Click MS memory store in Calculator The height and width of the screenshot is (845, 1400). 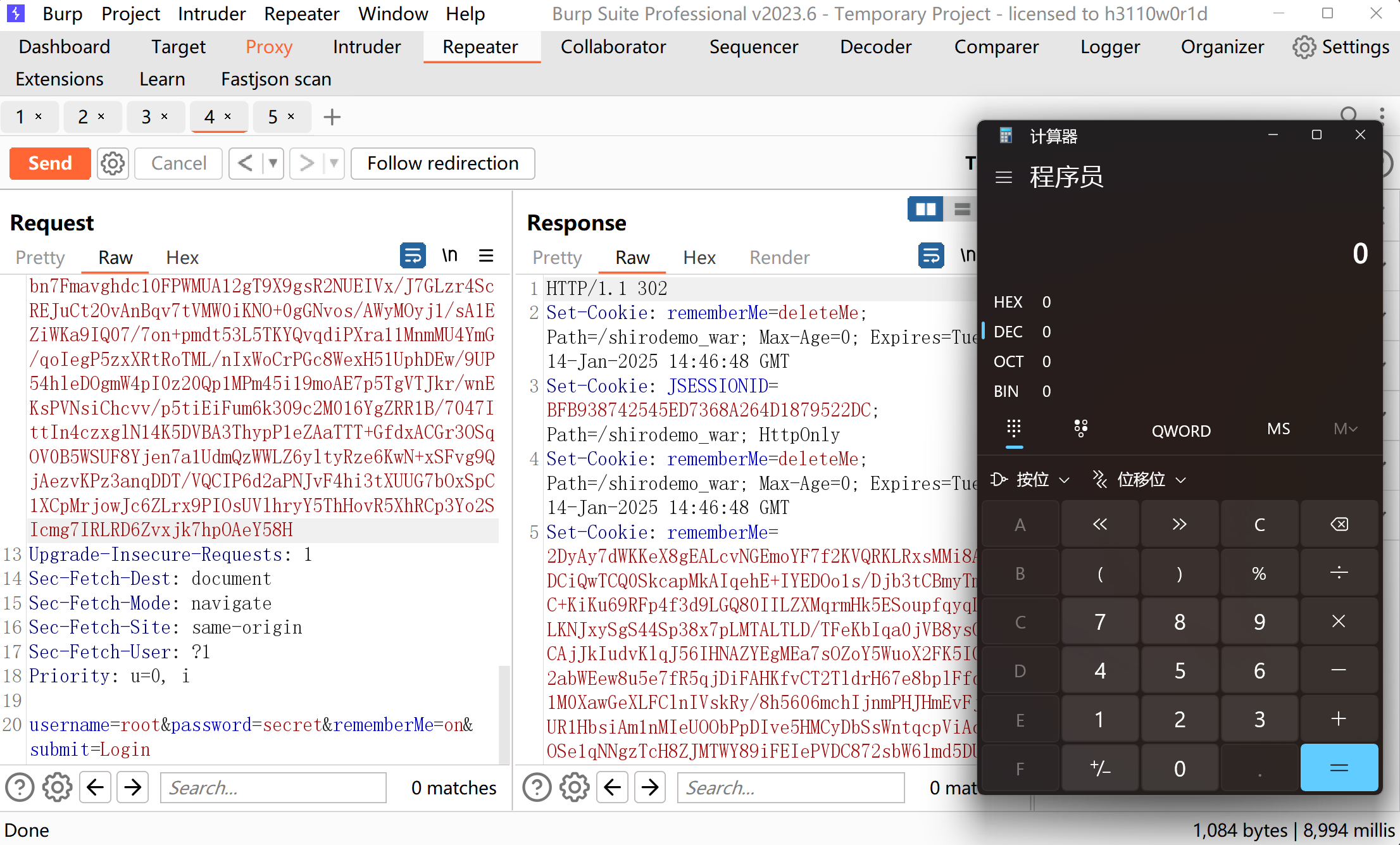coord(1278,429)
